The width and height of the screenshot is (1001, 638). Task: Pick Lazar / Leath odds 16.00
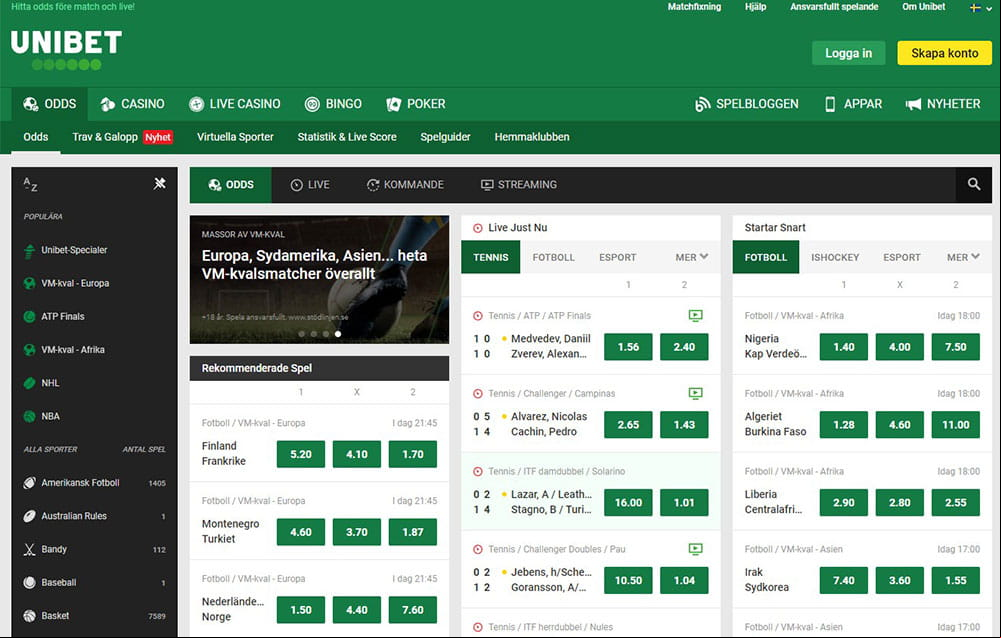[628, 503]
